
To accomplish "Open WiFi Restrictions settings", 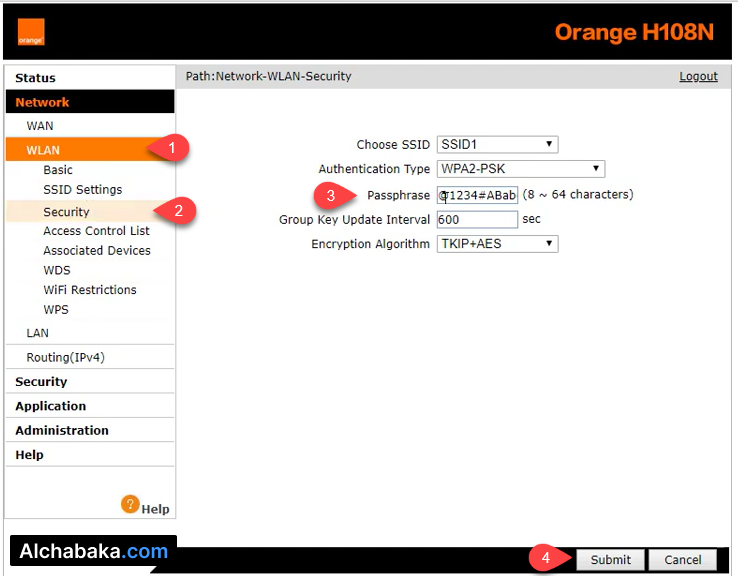I will pyautogui.click(x=90, y=290).
